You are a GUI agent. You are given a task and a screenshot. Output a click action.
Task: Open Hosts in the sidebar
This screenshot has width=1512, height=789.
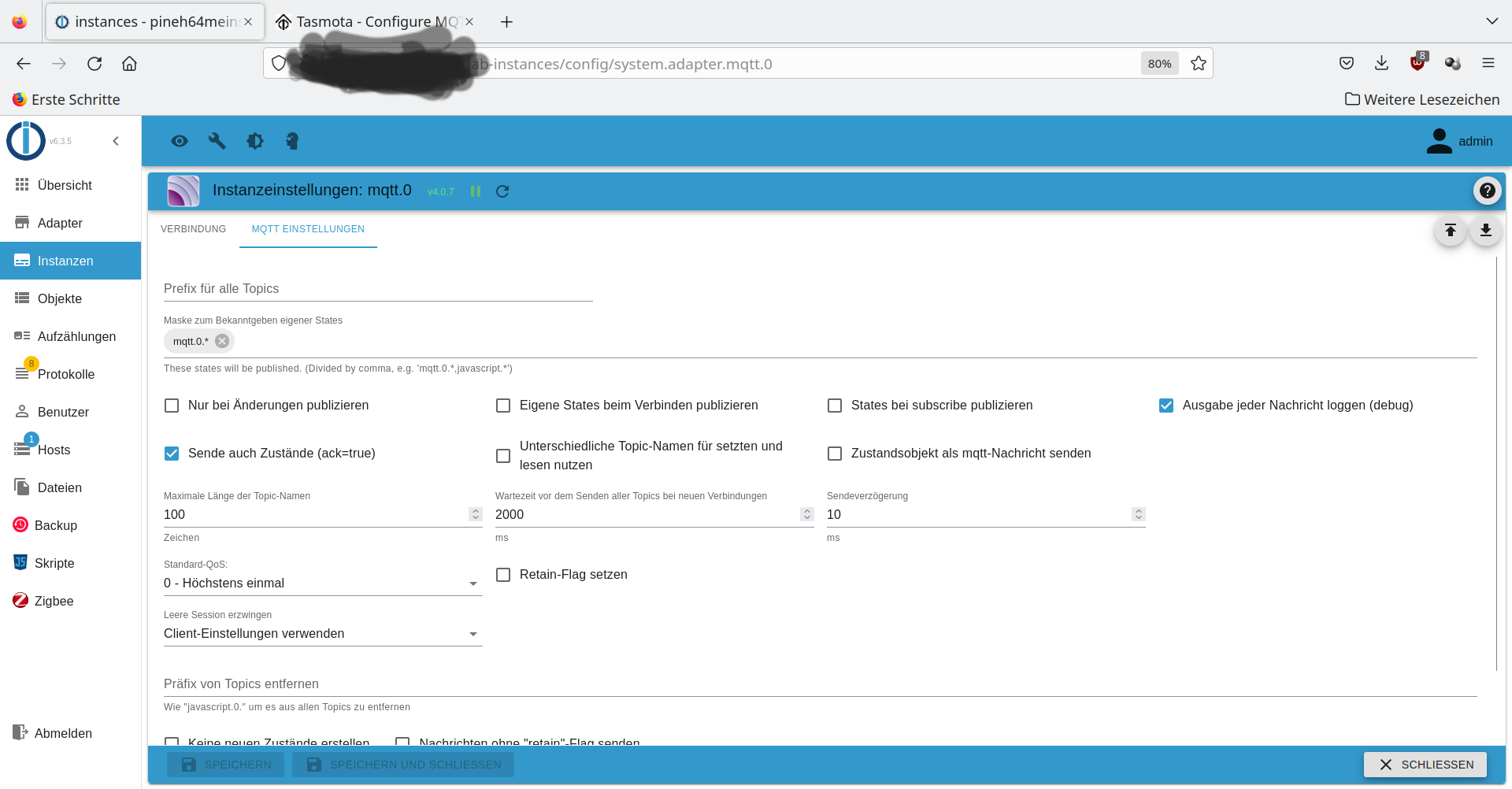point(70,450)
